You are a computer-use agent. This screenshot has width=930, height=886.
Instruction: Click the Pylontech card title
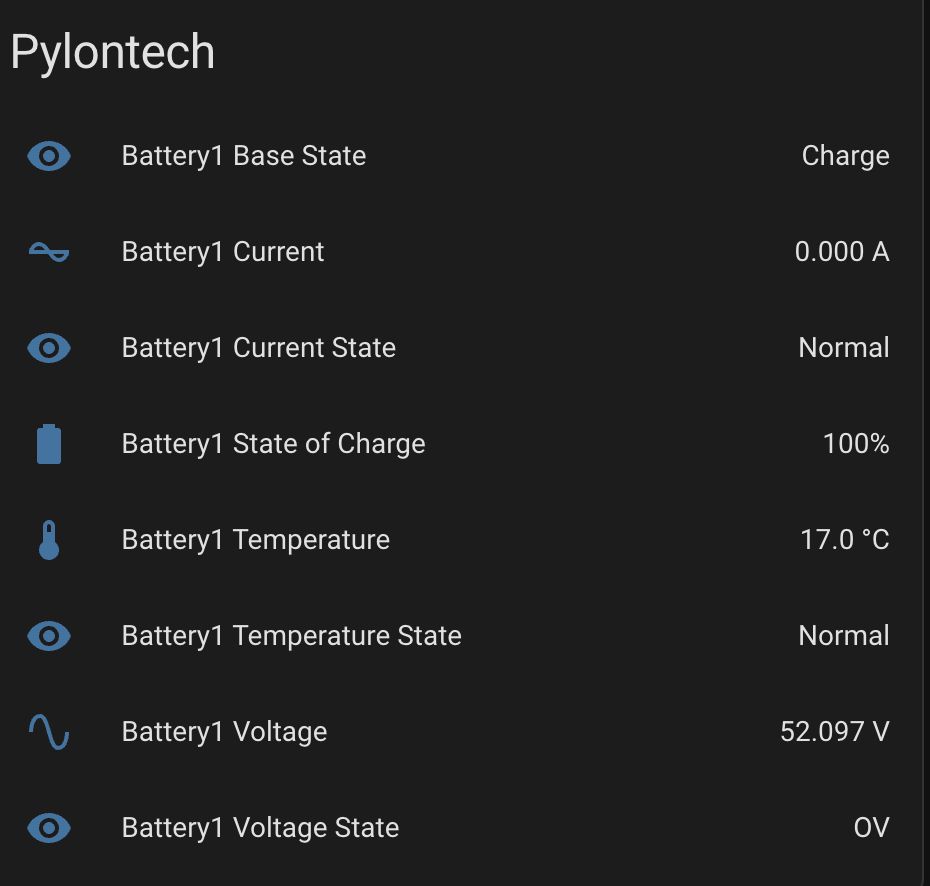click(x=112, y=52)
